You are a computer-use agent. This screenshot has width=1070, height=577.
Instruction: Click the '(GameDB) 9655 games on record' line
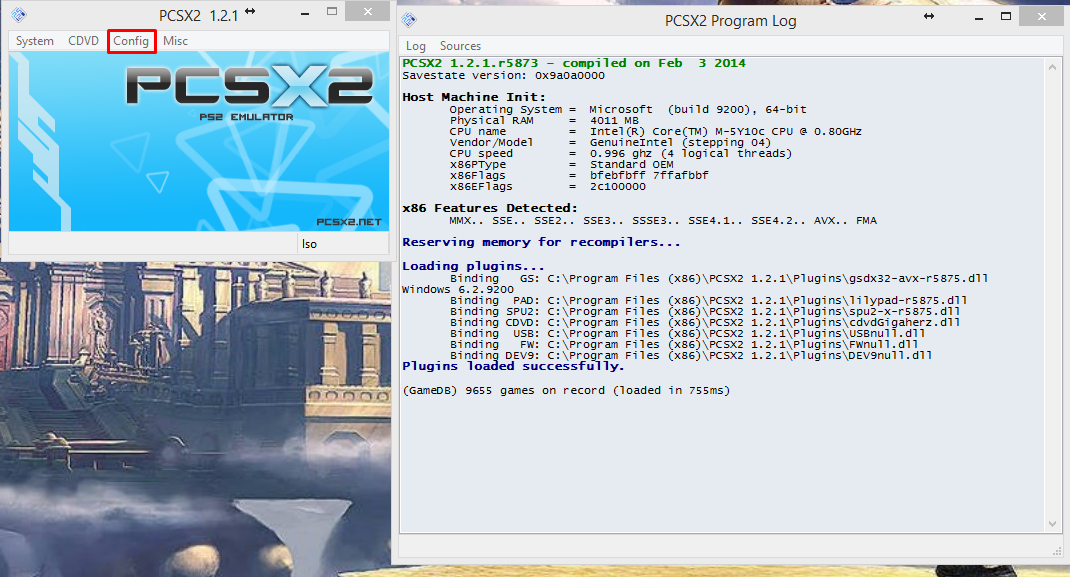click(566, 390)
